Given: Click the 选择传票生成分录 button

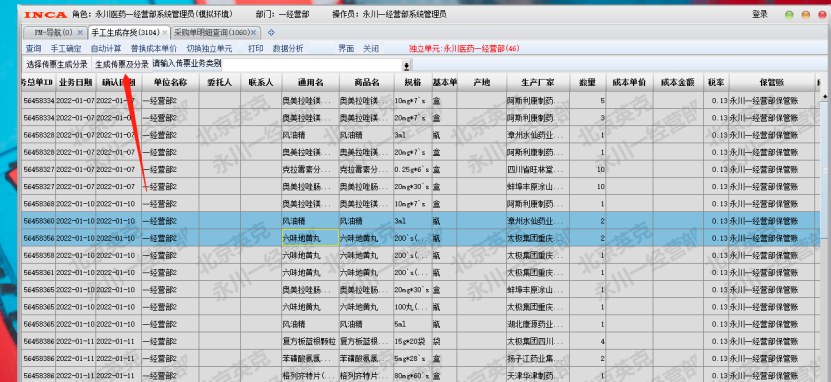Looking at the screenshot, I should [x=57, y=65].
